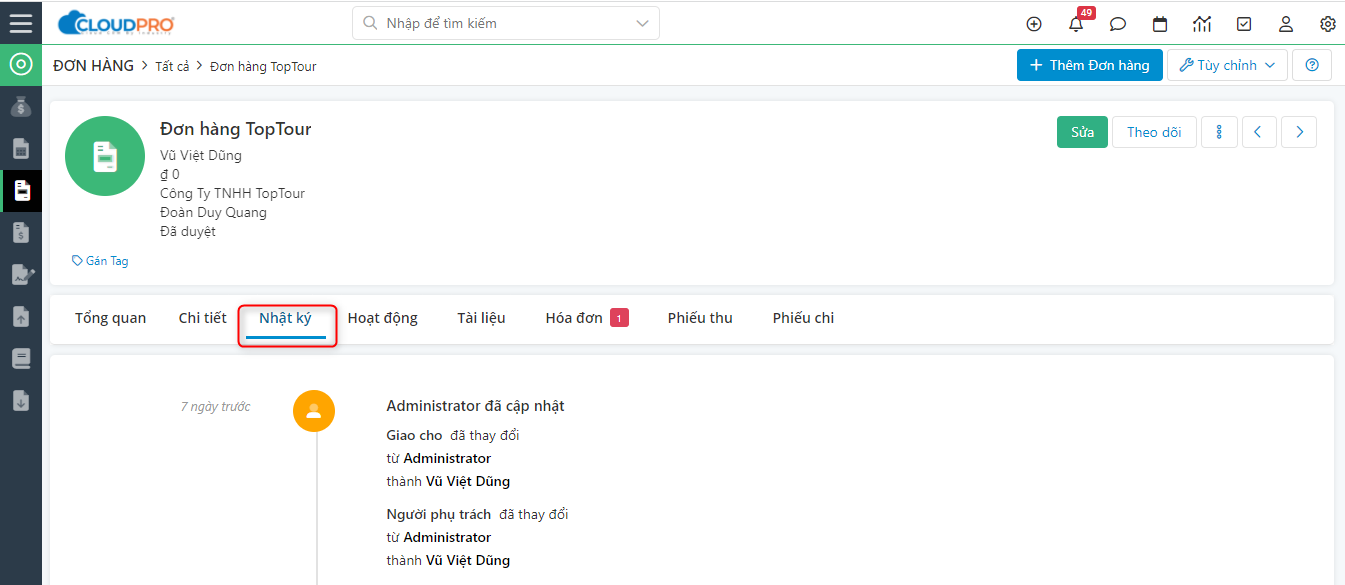Image resolution: width=1345 pixels, height=585 pixels.
Task: Click the Người phụ trách field label
Action: click(x=439, y=514)
